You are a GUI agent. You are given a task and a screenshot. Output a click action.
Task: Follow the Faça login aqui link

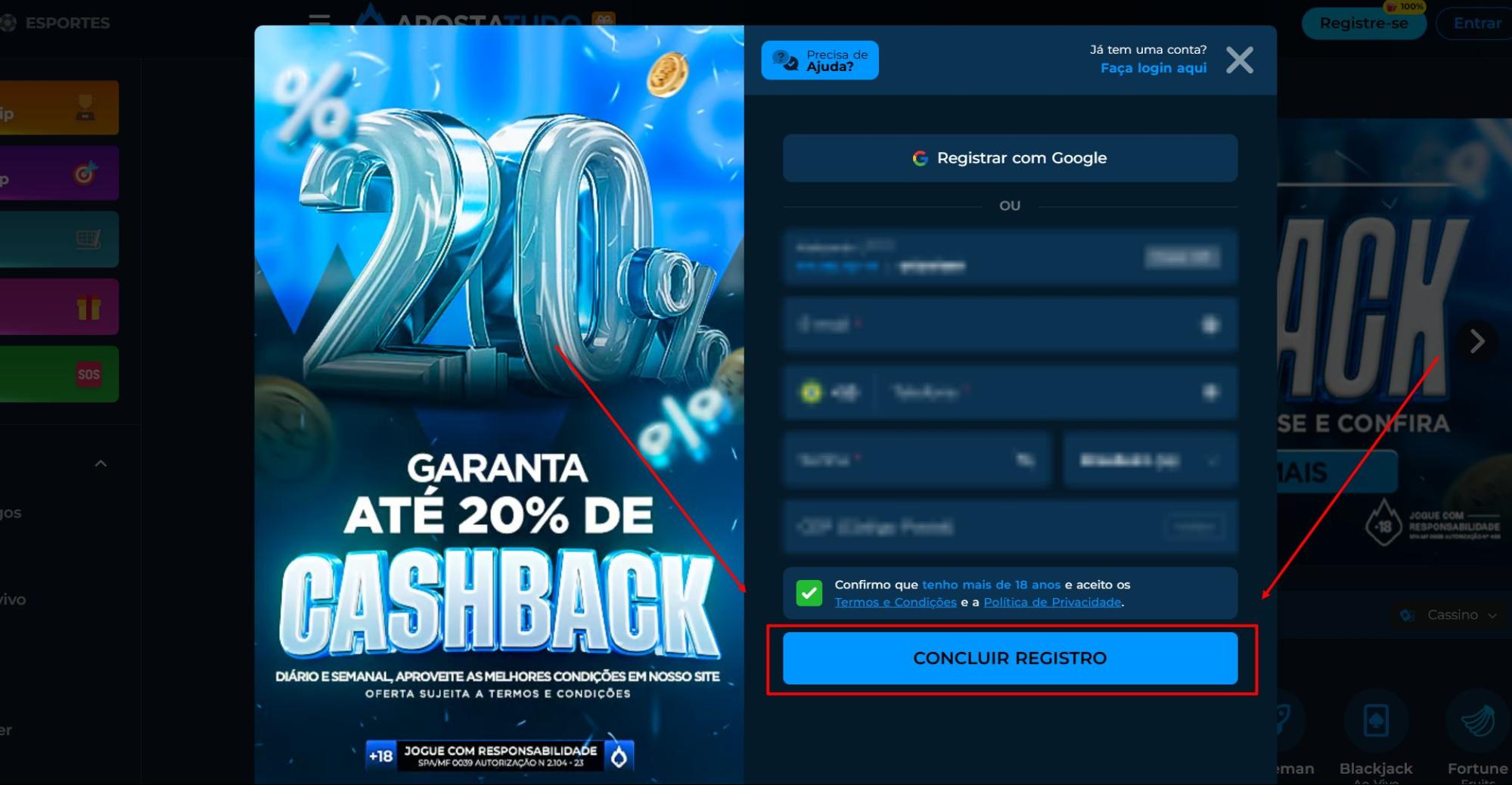[1153, 68]
